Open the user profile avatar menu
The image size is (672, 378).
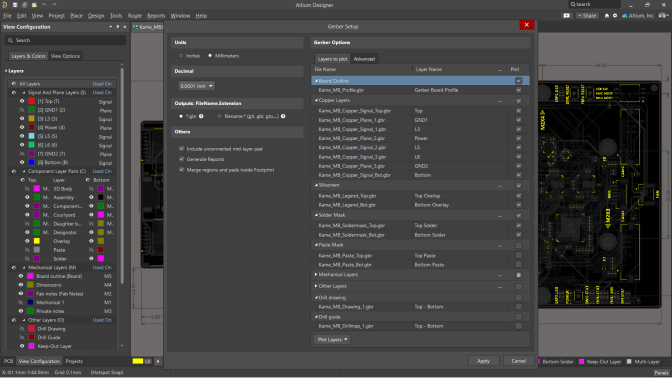coord(663,15)
